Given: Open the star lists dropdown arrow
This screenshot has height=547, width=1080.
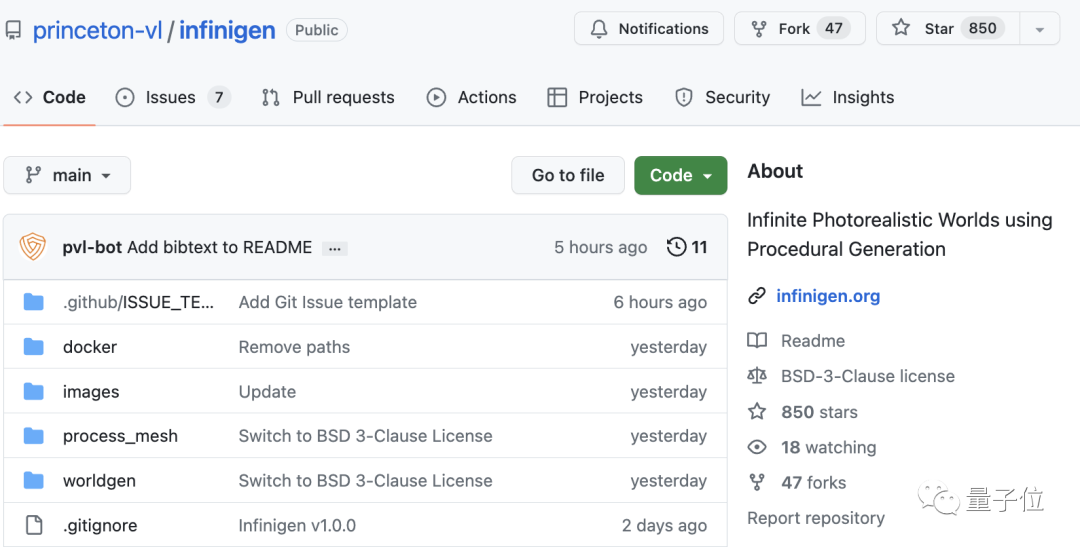Looking at the screenshot, I should (1040, 29).
